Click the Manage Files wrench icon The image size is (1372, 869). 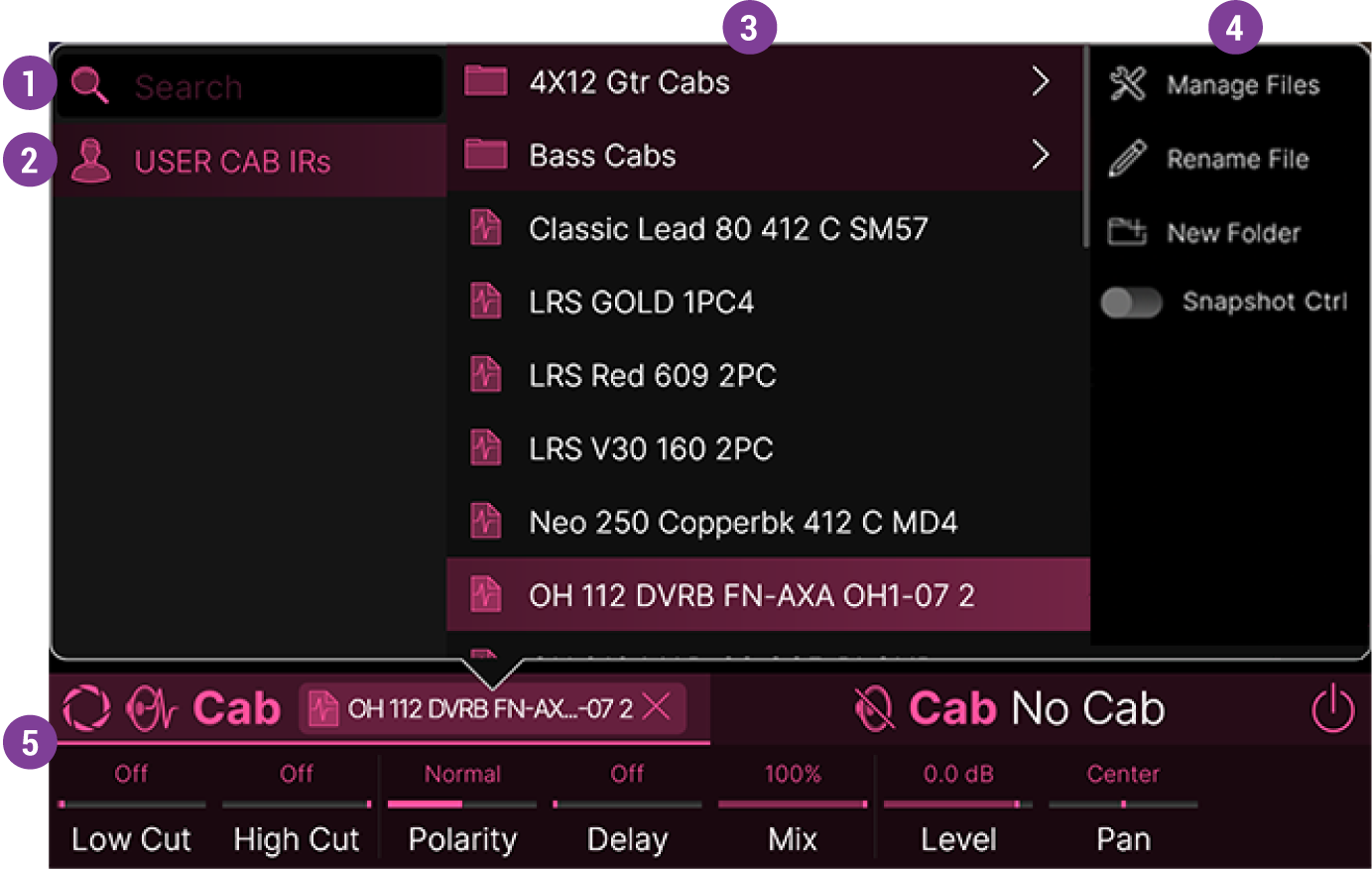[1130, 84]
